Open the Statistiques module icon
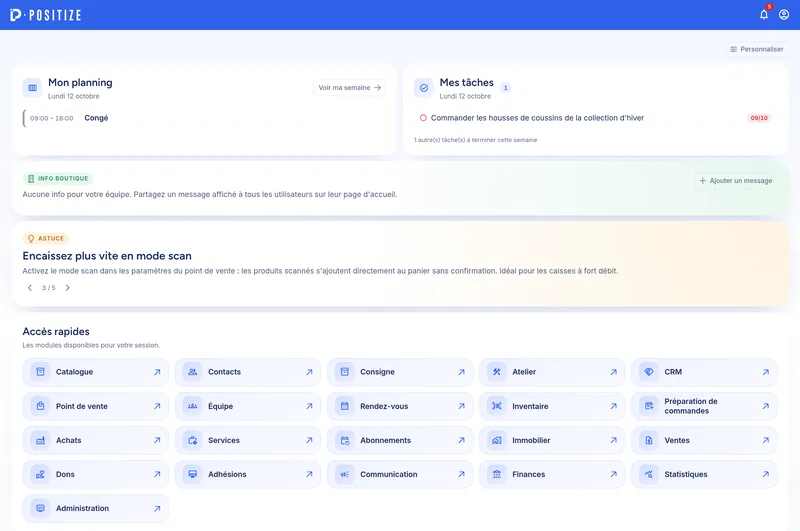800x531 pixels. pos(648,474)
